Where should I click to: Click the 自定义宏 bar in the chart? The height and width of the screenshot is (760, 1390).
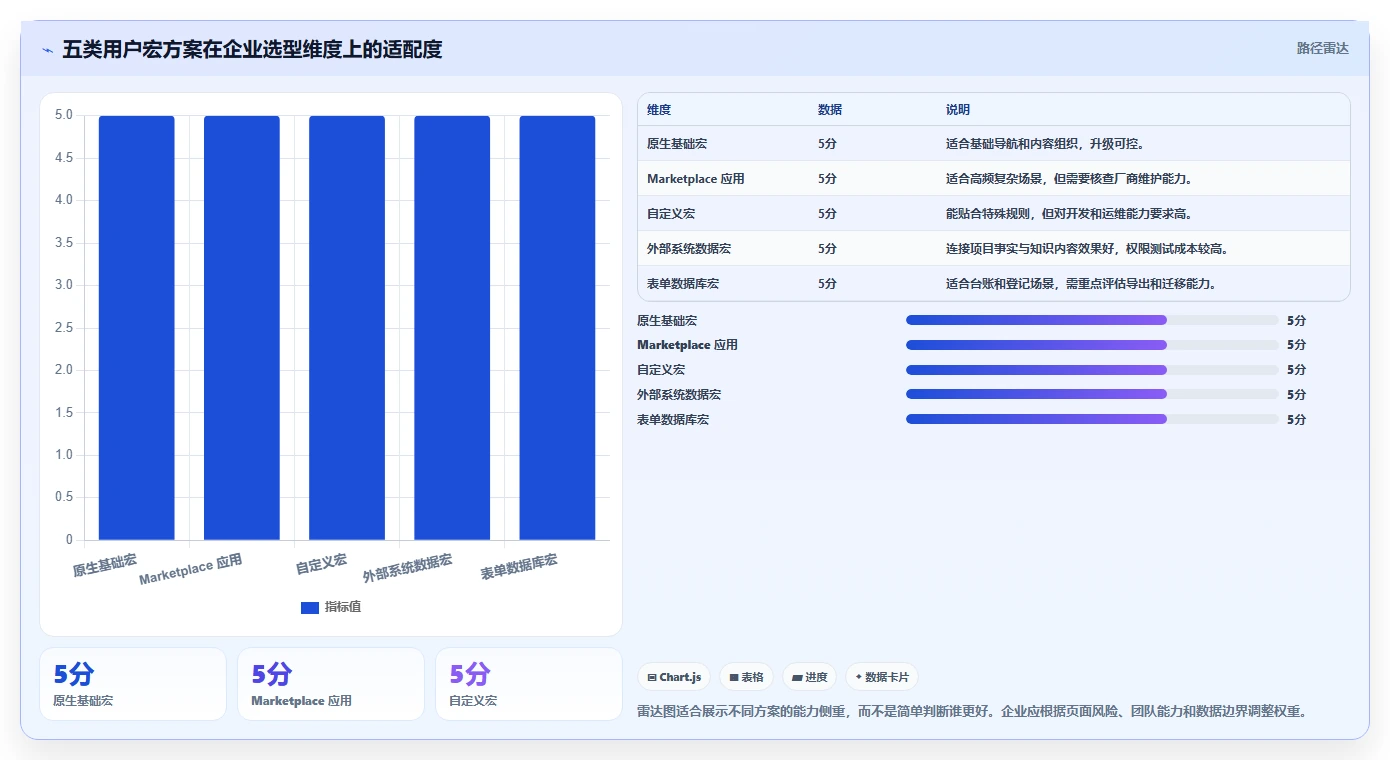tap(347, 328)
